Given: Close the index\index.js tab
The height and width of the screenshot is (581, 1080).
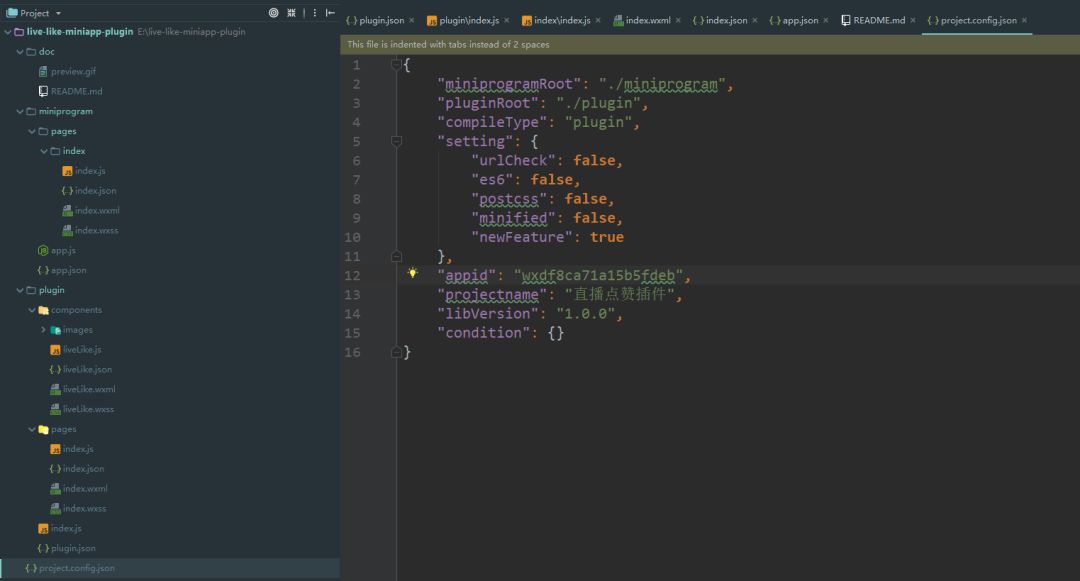Looking at the screenshot, I should point(598,21).
